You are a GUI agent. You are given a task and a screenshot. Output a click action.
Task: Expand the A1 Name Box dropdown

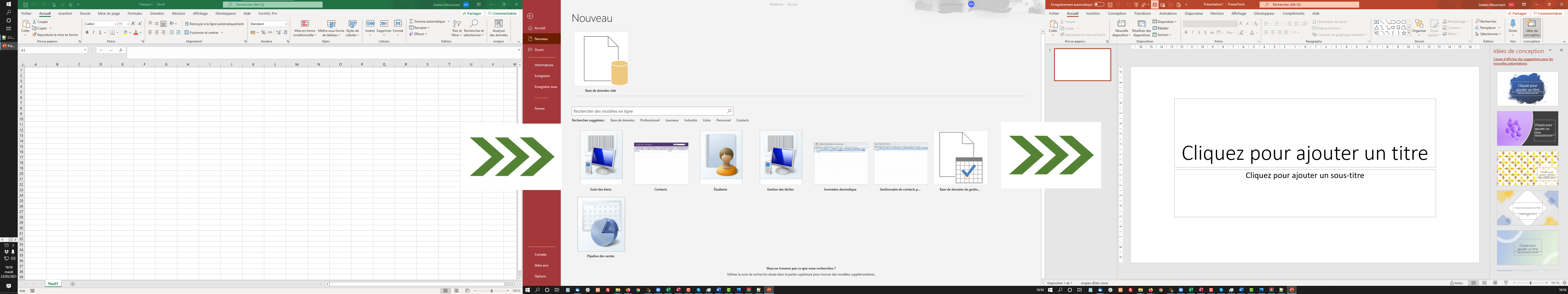point(85,50)
